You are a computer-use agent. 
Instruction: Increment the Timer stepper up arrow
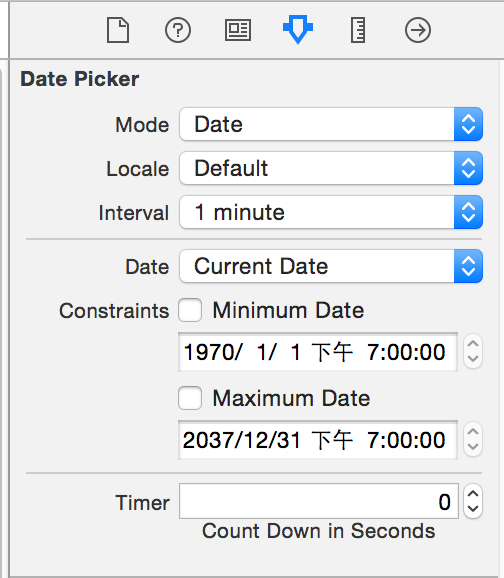coord(473,494)
